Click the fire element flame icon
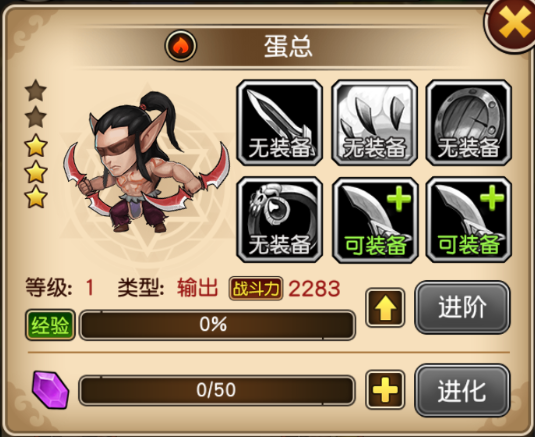This screenshot has width=535, height=437. [181, 46]
